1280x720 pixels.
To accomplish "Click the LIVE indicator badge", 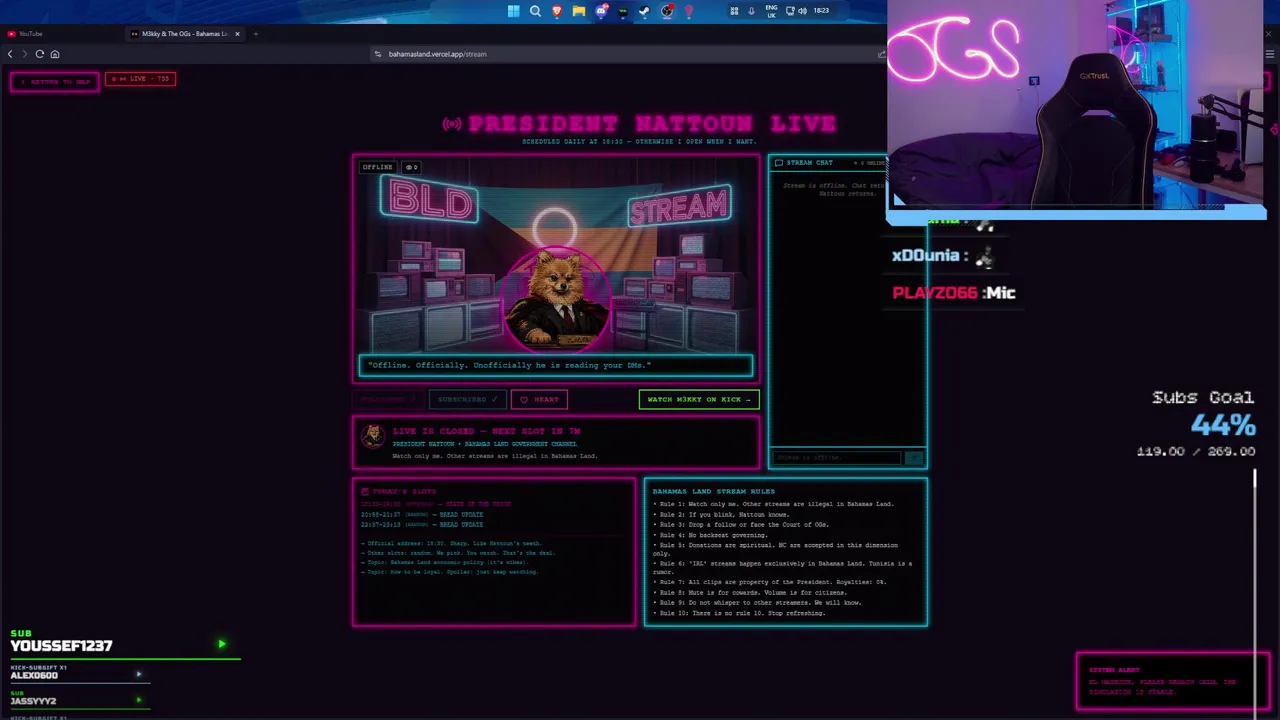I will [140, 79].
